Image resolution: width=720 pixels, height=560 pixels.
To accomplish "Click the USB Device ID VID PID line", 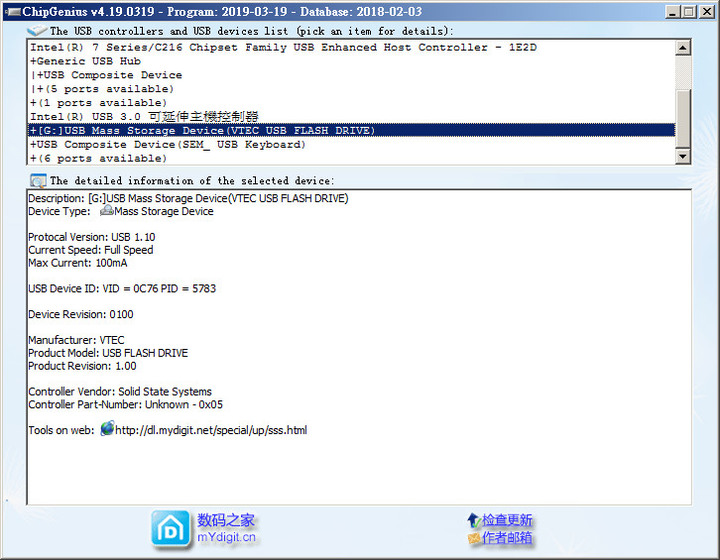I will click(122, 288).
